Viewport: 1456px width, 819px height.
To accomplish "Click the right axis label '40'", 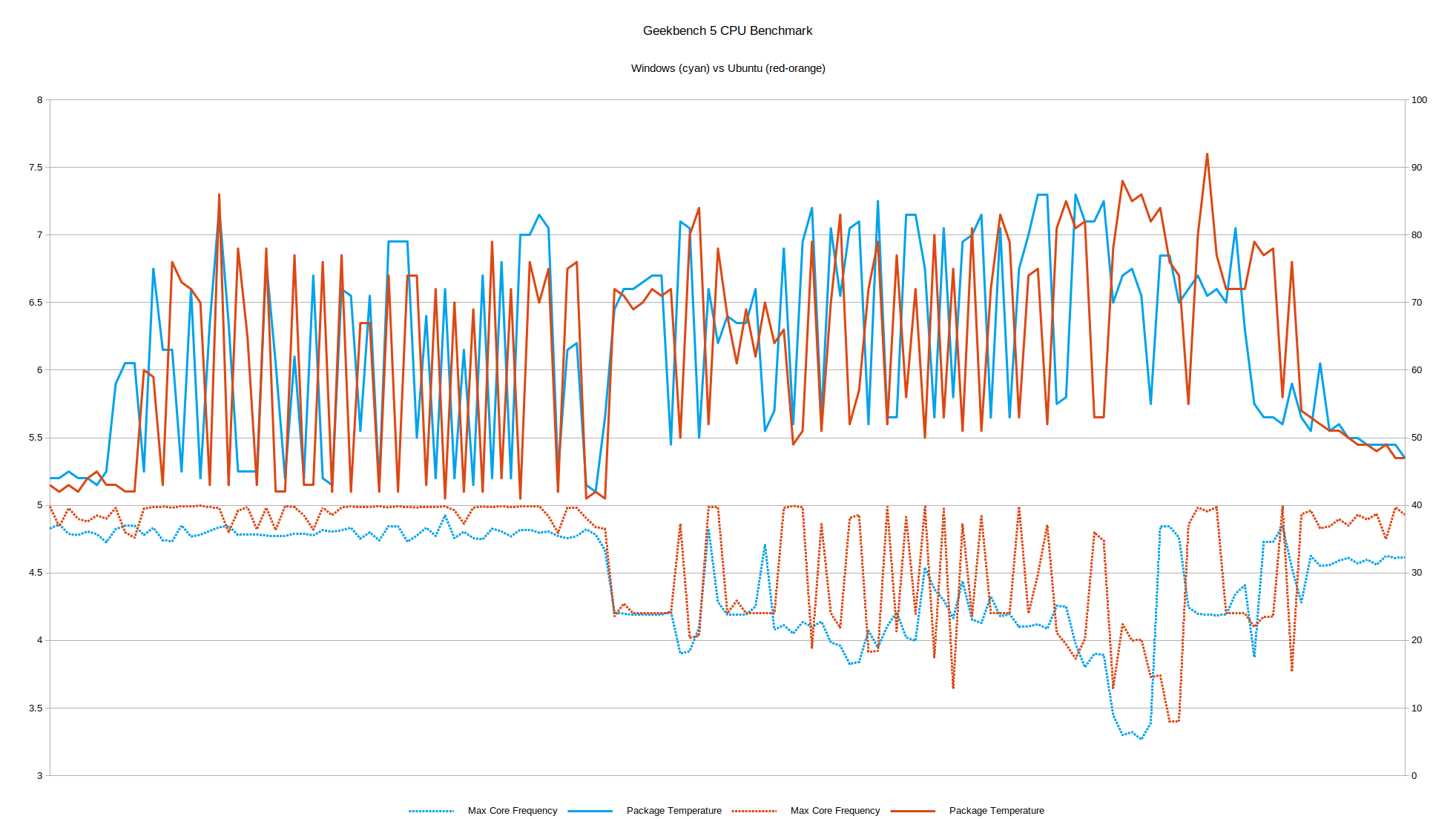I will pyautogui.click(x=1417, y=505).
